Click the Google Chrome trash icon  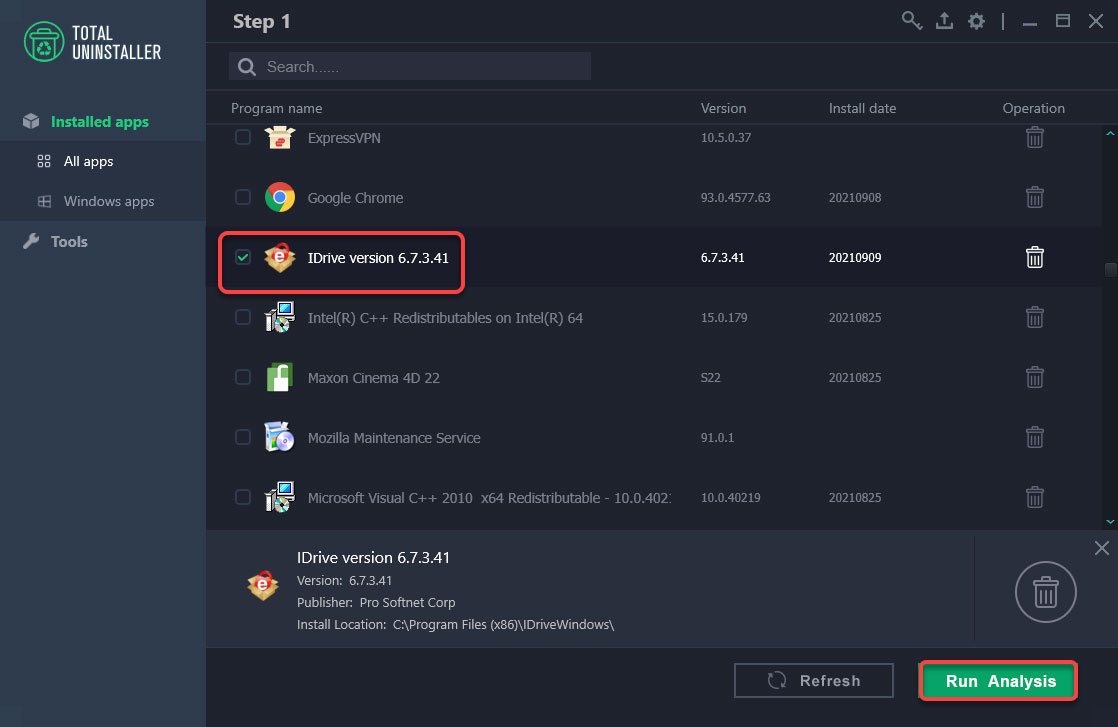coord(1035,197)
